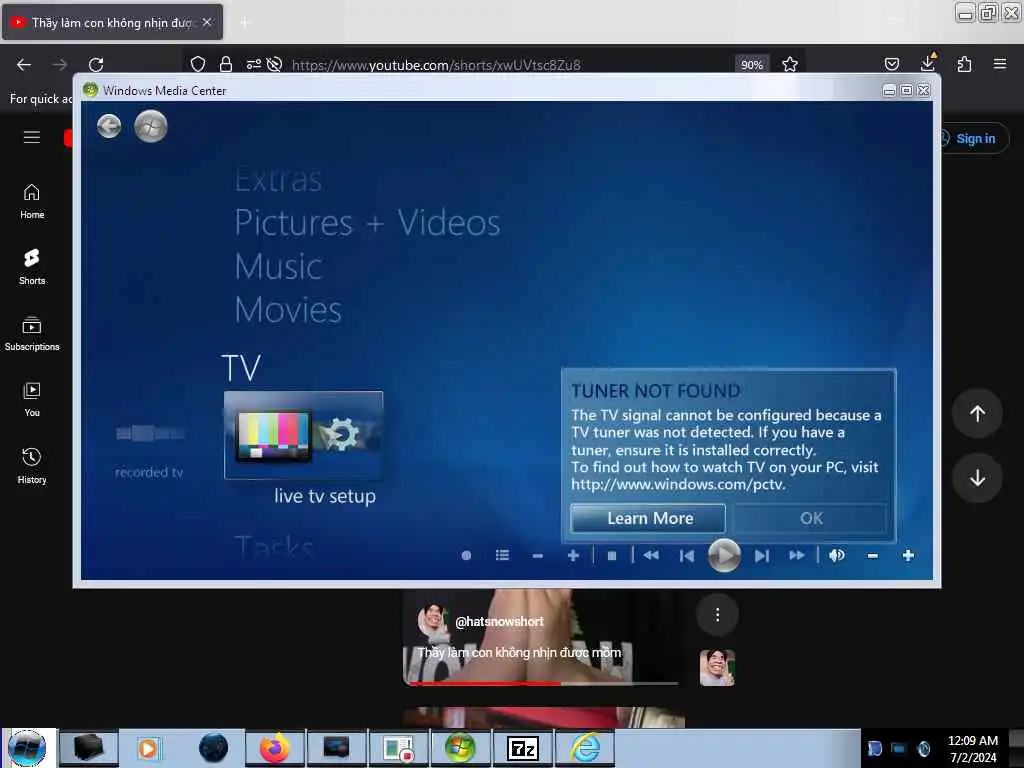Lower volume with the minus button

point(872,556)
